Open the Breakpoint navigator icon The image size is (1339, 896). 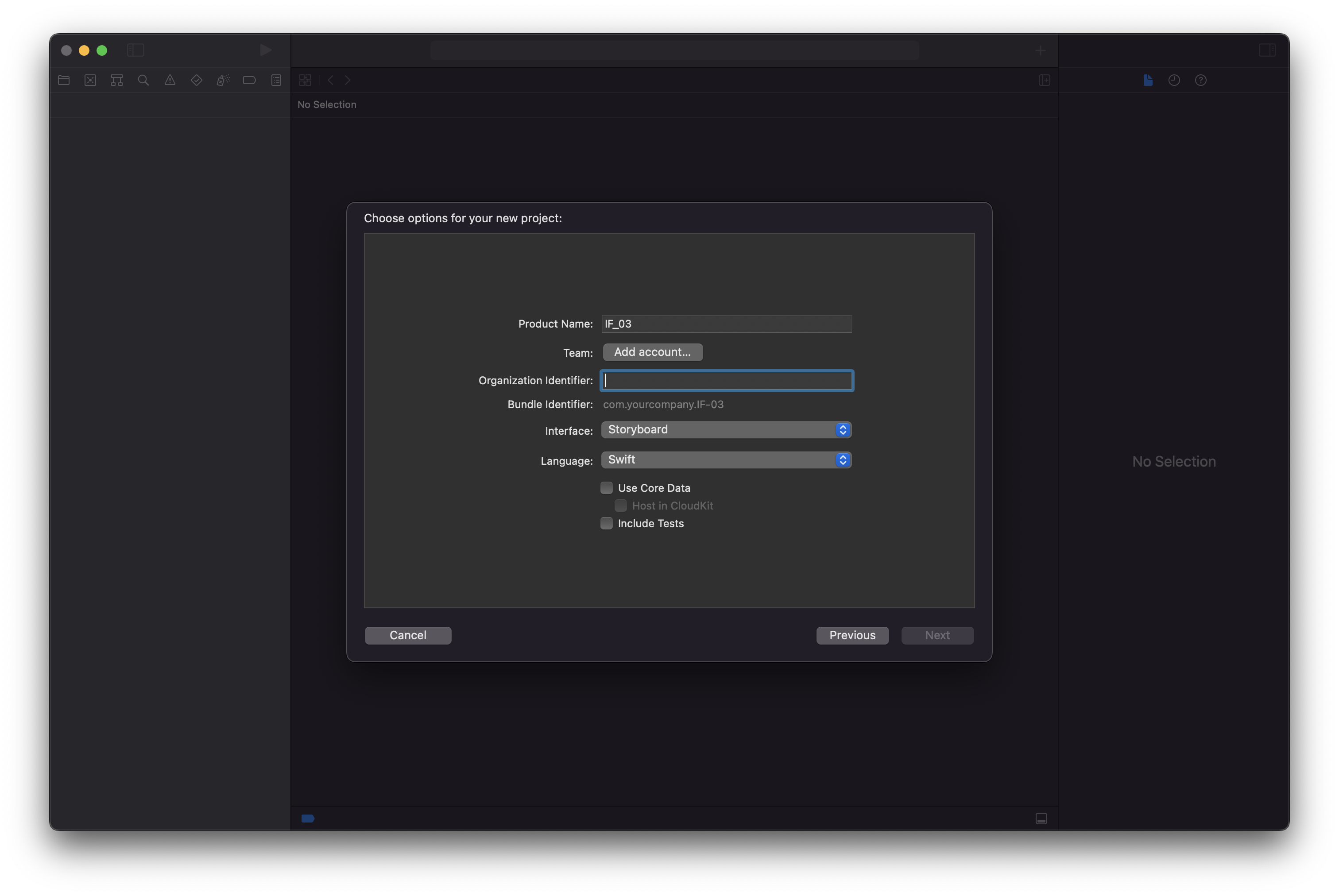249,80
